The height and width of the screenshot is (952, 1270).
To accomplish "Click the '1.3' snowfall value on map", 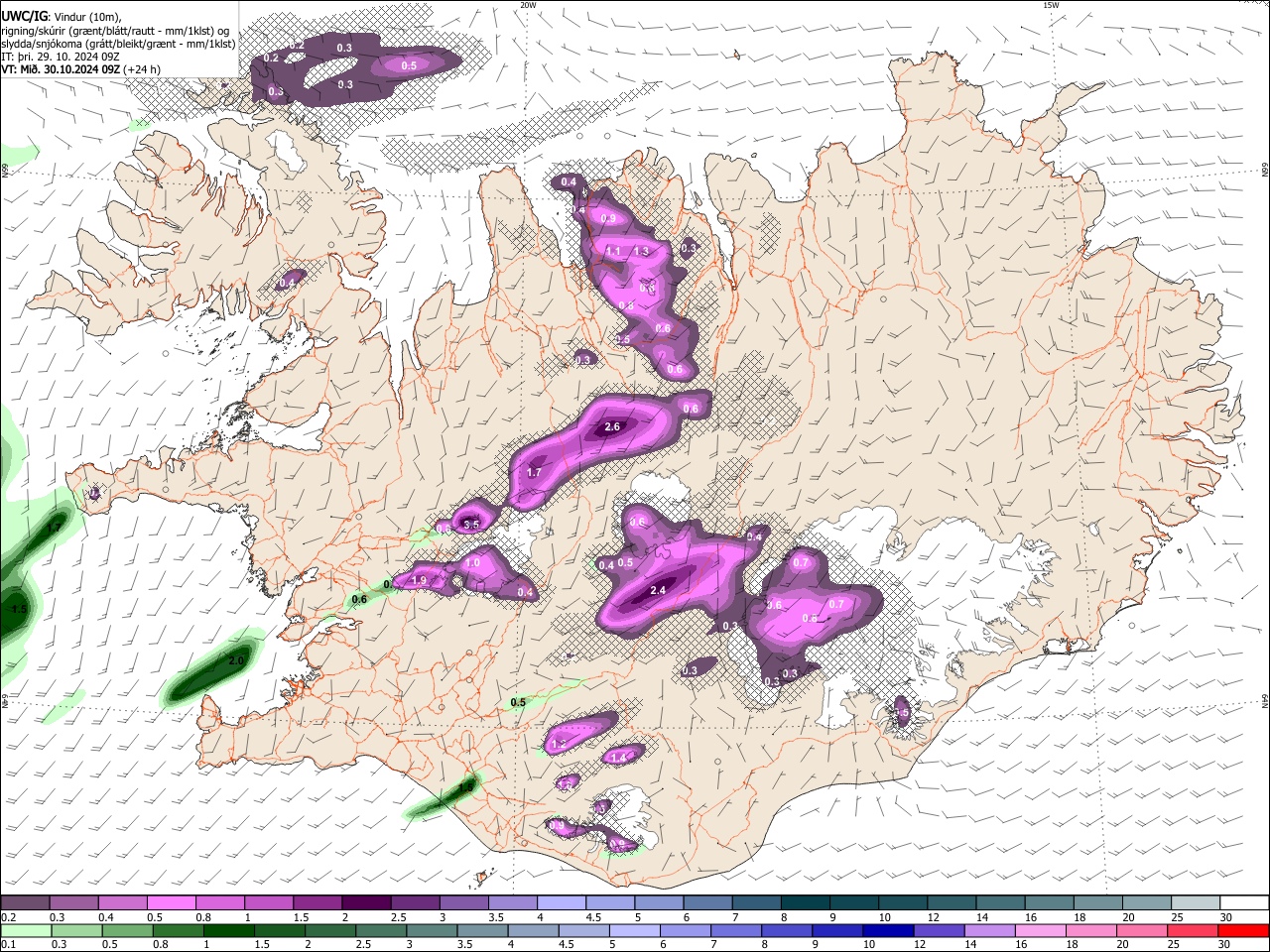I will [x=641, y=252].
